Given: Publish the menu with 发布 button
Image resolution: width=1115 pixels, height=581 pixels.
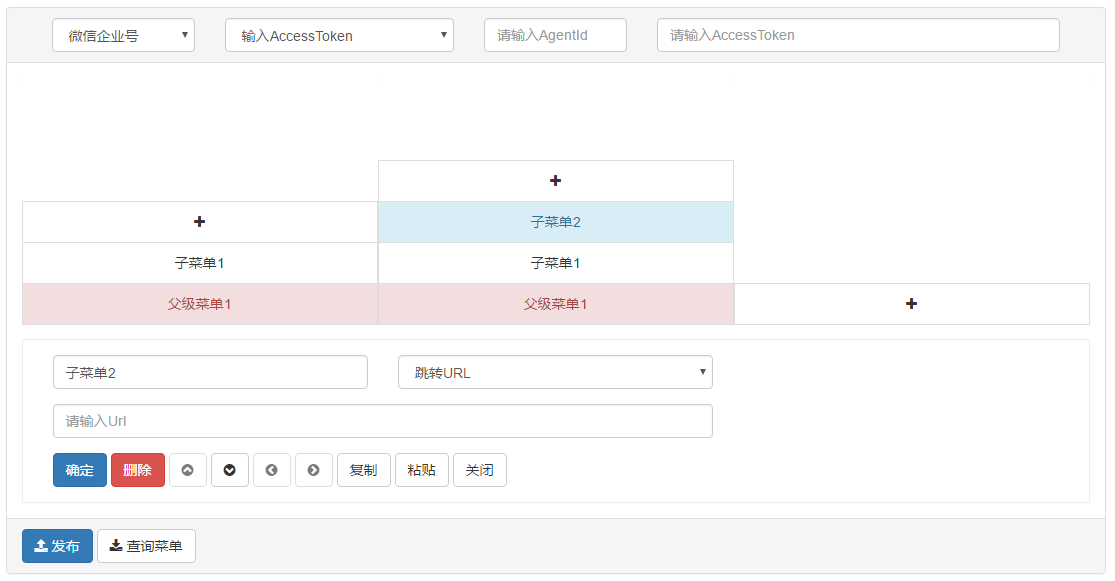Looking at the screenshot, I should point(58,546).
